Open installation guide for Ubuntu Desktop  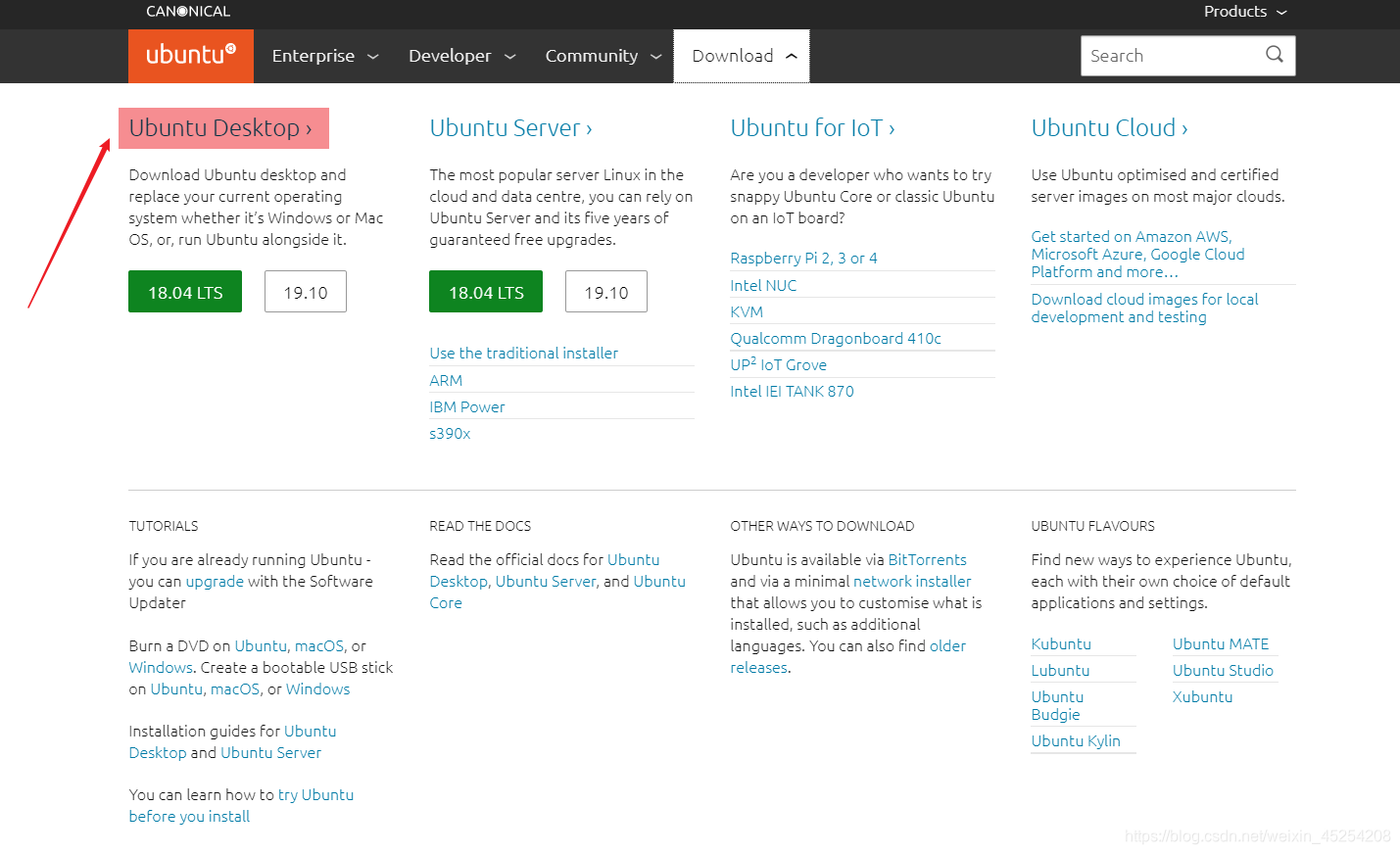232,741
